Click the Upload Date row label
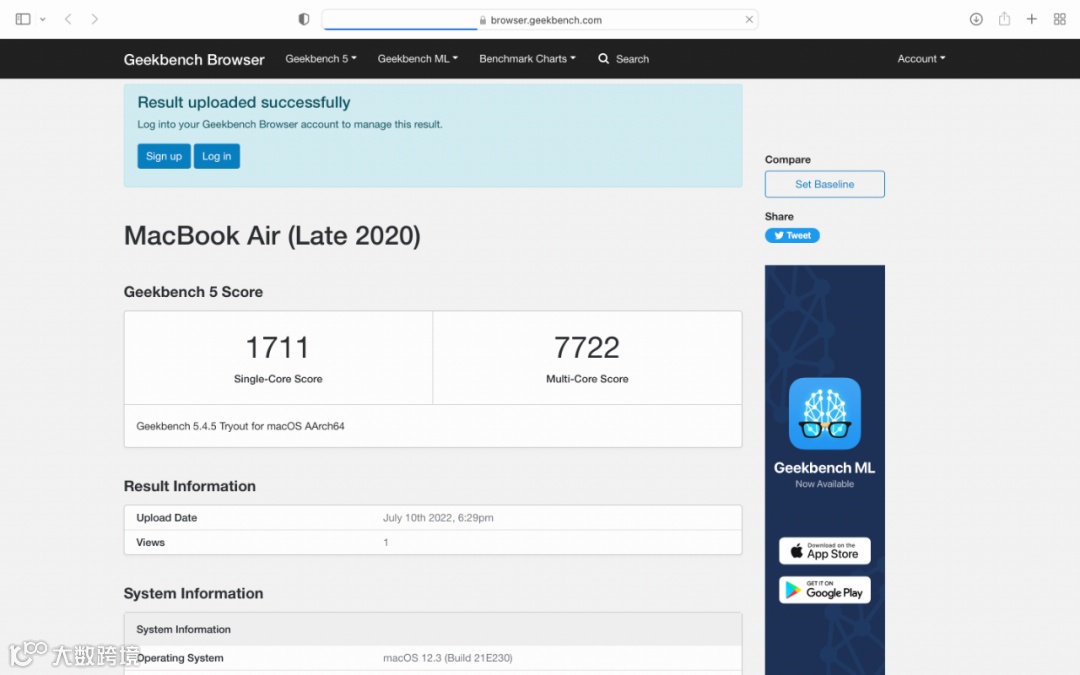 167,518
